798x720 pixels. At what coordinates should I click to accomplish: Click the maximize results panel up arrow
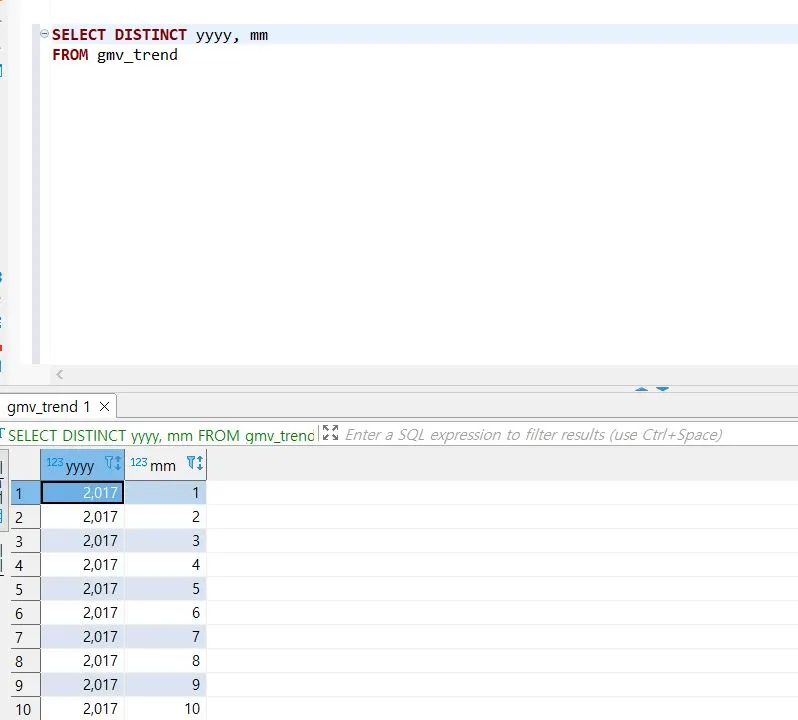[x=642, y=389]
